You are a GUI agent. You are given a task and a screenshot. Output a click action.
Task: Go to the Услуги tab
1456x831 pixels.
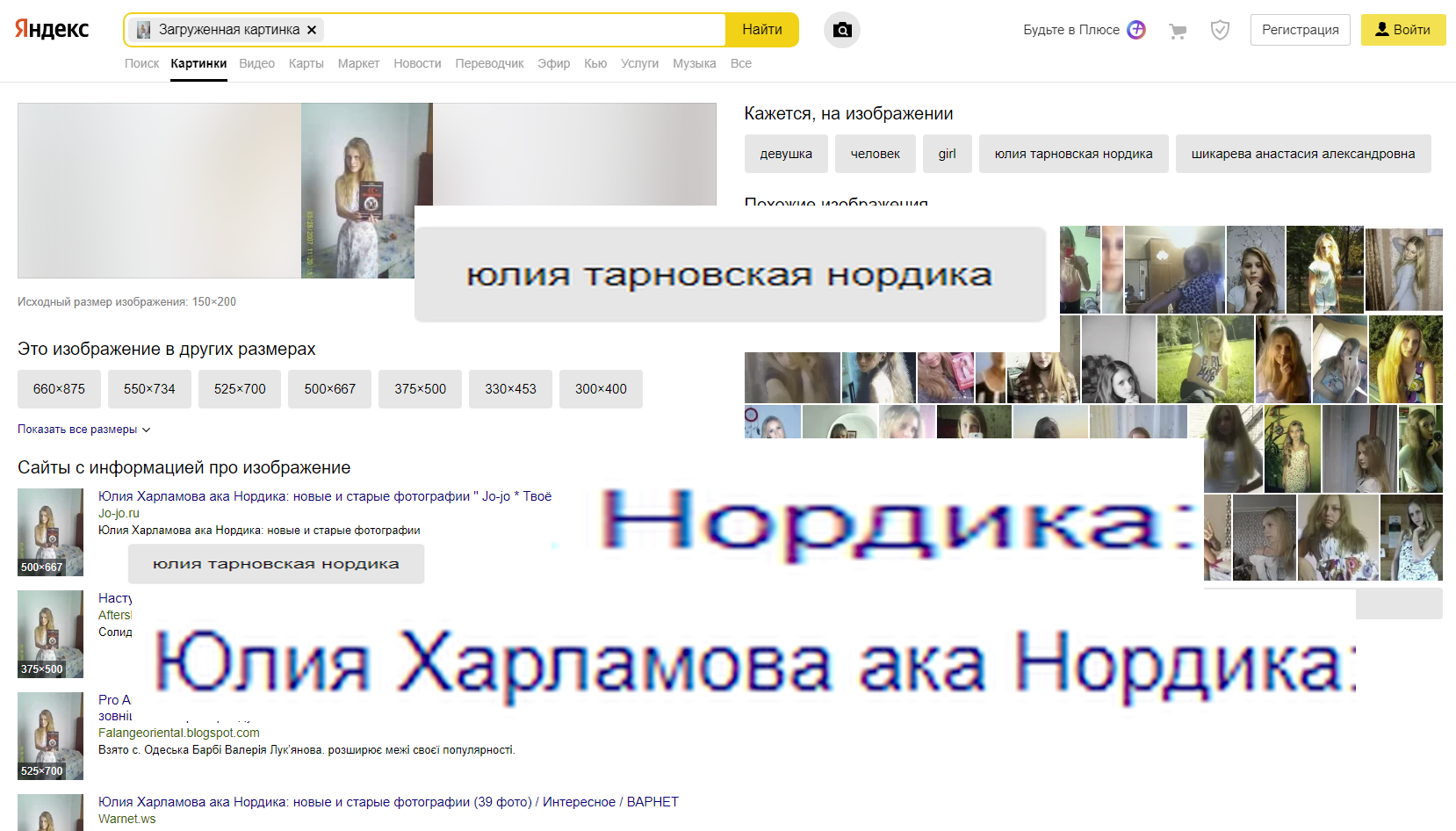pyautogui.click(x=639, y=63)
